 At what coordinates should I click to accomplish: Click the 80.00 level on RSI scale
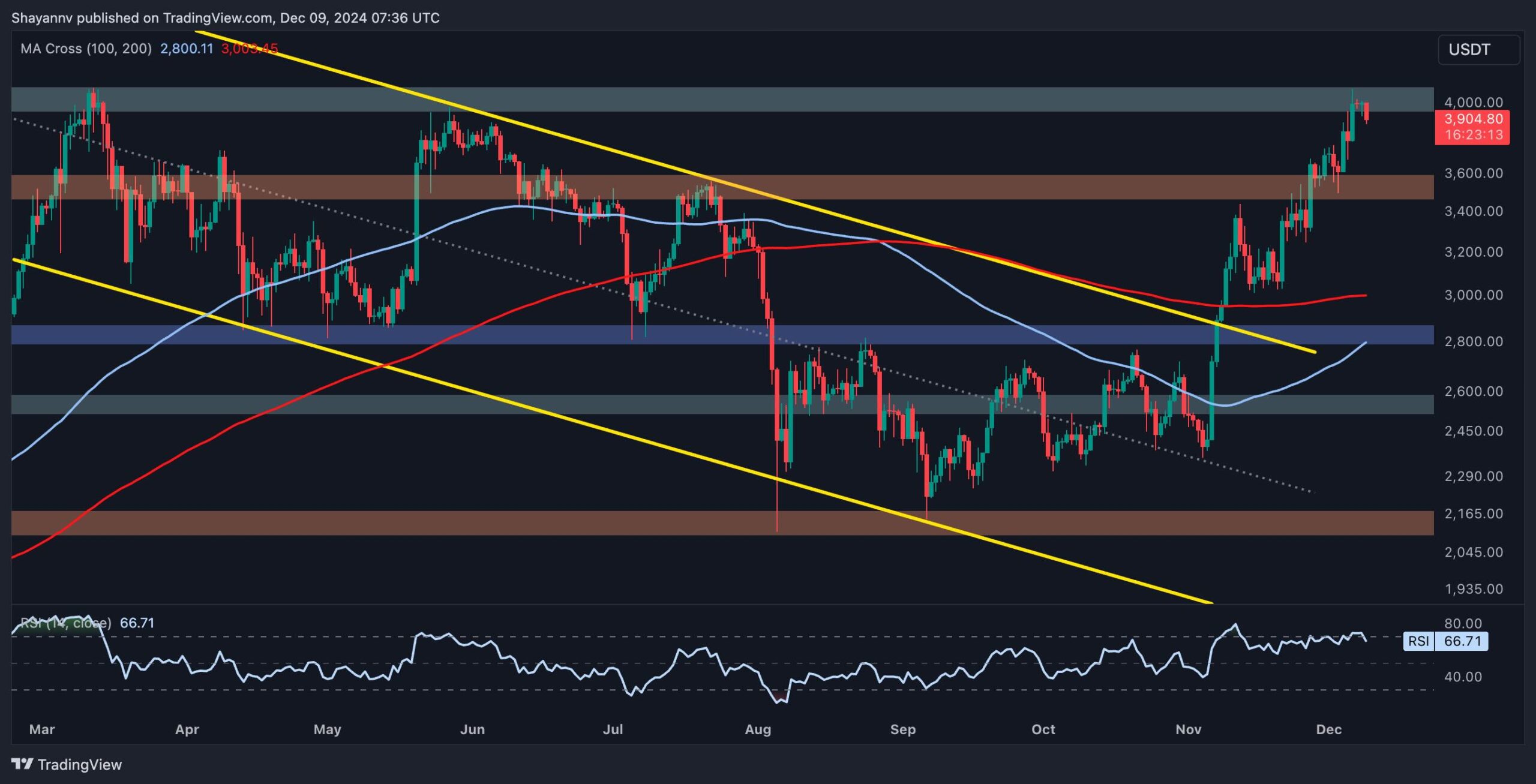click(1463, 623)
